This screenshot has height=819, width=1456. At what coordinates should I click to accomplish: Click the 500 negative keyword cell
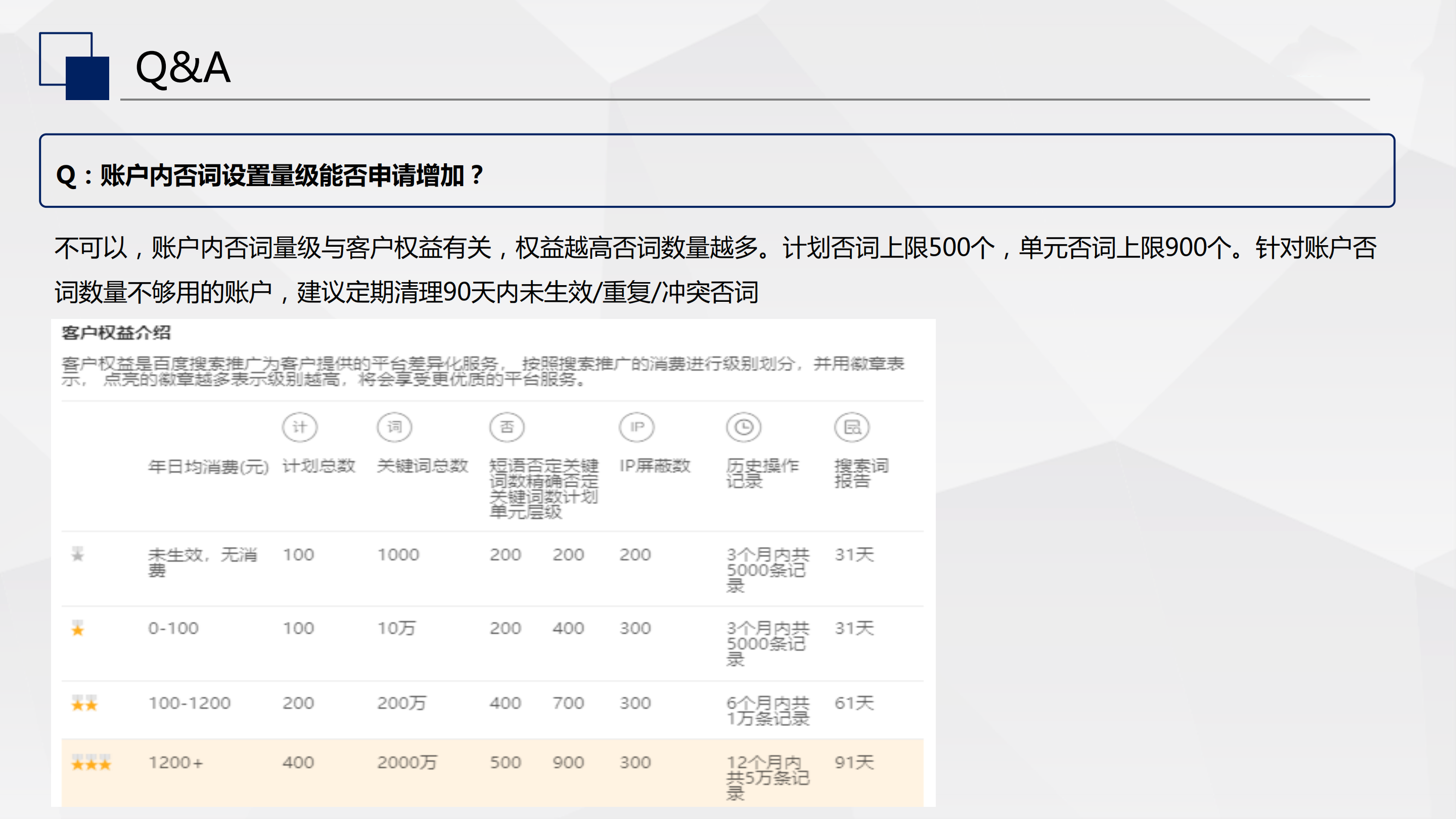506,762
